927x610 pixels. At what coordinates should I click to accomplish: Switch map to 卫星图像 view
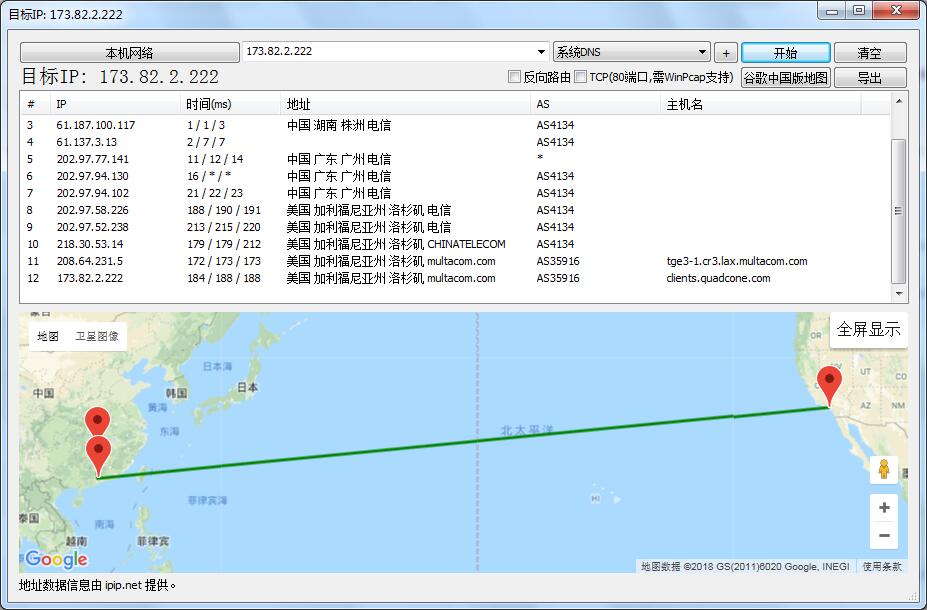[x=97, y=337]
